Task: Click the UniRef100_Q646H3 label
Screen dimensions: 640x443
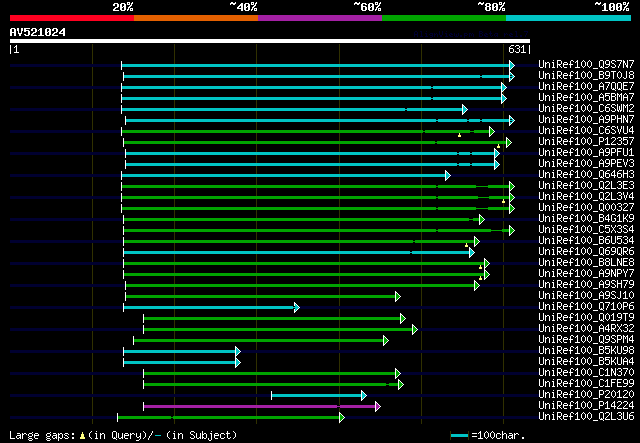Action: (586, 174)
